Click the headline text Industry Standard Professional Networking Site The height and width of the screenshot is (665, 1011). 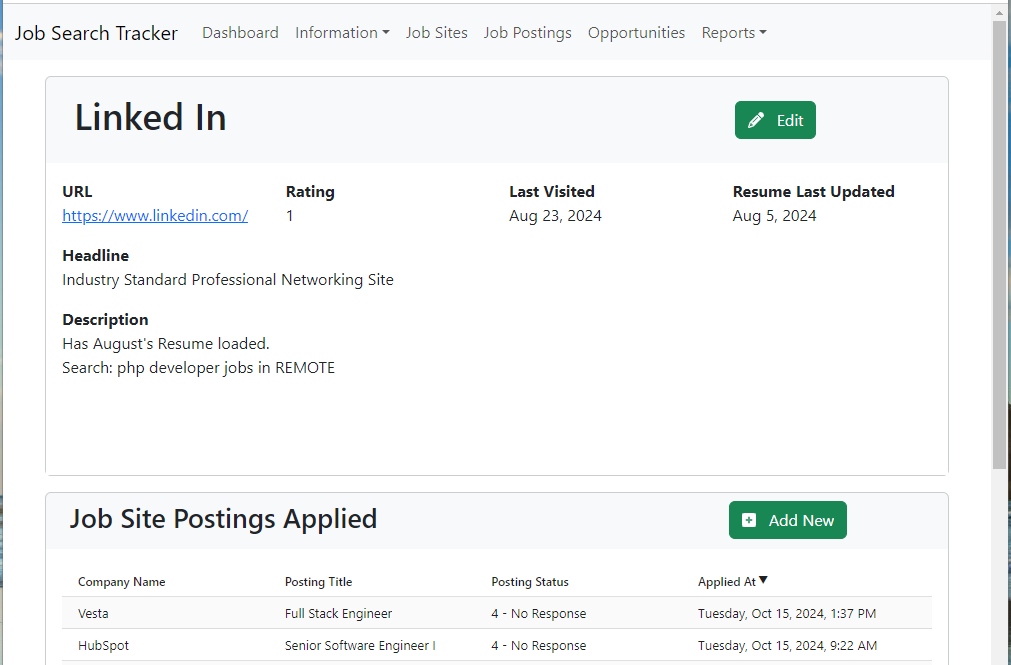pyautogui.click(x=228, y=279)
